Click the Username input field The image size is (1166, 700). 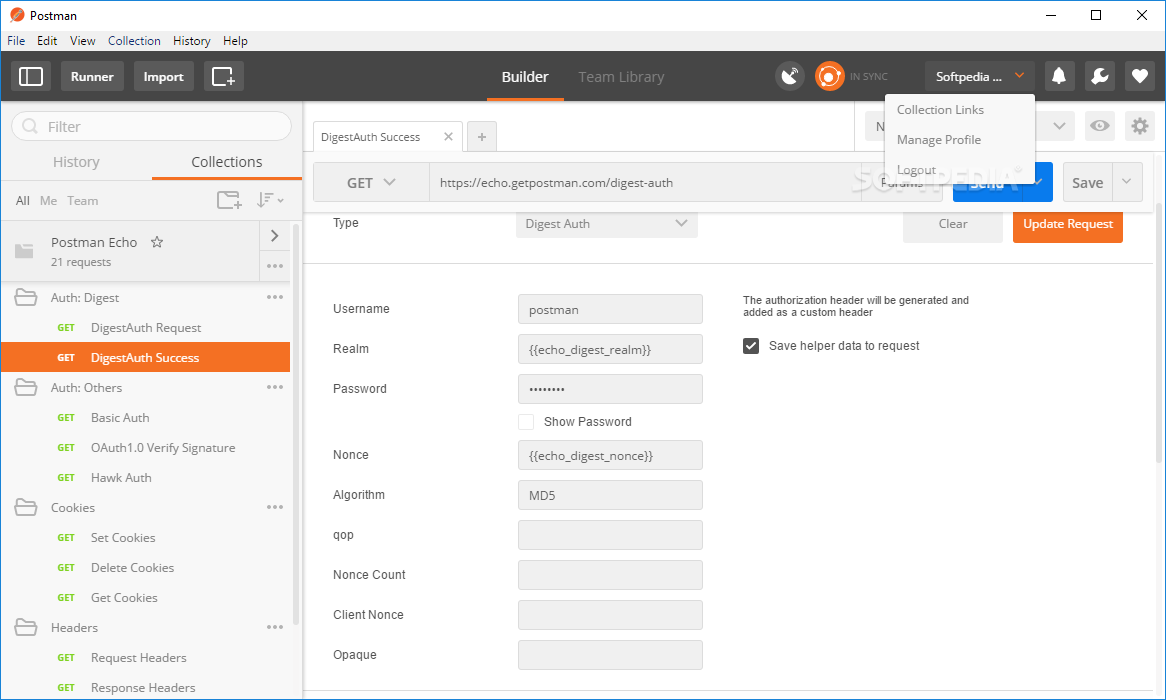(x=610, y=309)
